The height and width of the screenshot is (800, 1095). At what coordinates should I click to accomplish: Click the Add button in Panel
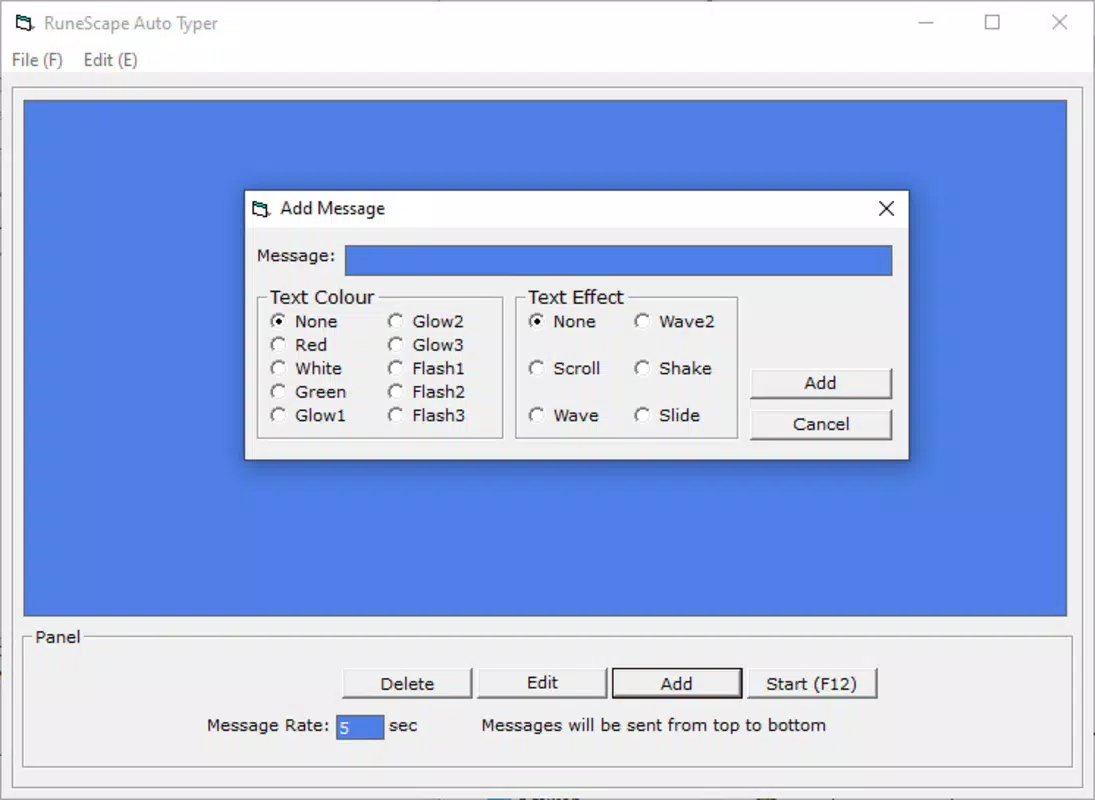[677, 683]
